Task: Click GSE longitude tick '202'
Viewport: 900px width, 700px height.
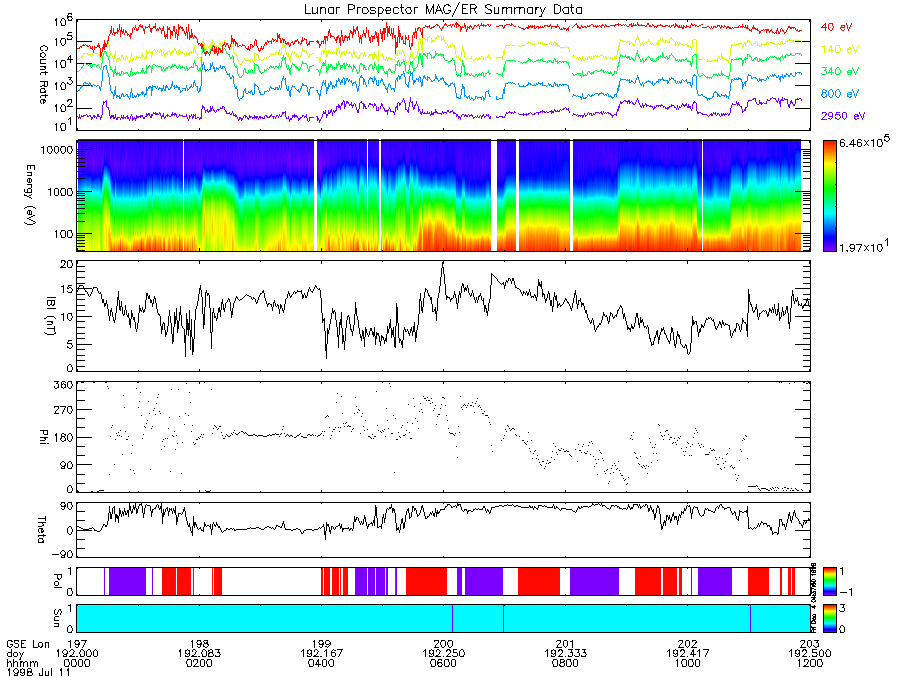Action: (688, 644)
